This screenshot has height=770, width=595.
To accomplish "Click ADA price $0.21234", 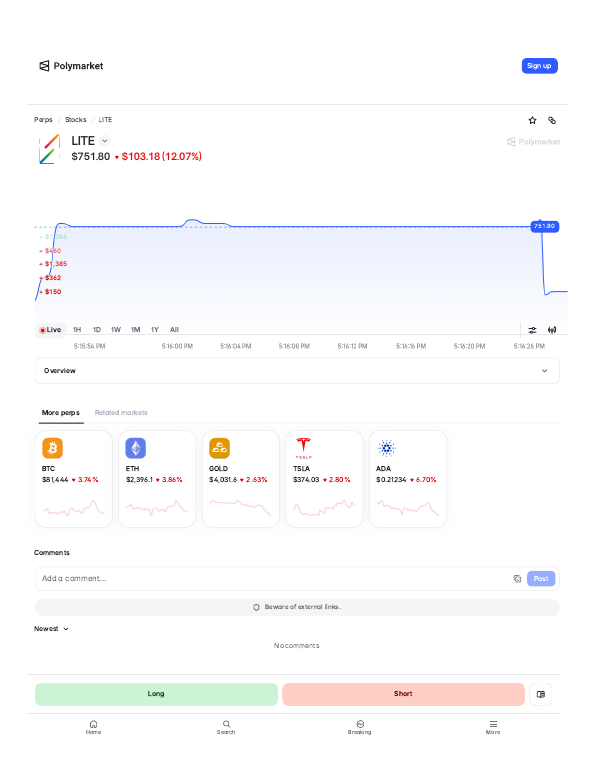I will tap(391, 480).
